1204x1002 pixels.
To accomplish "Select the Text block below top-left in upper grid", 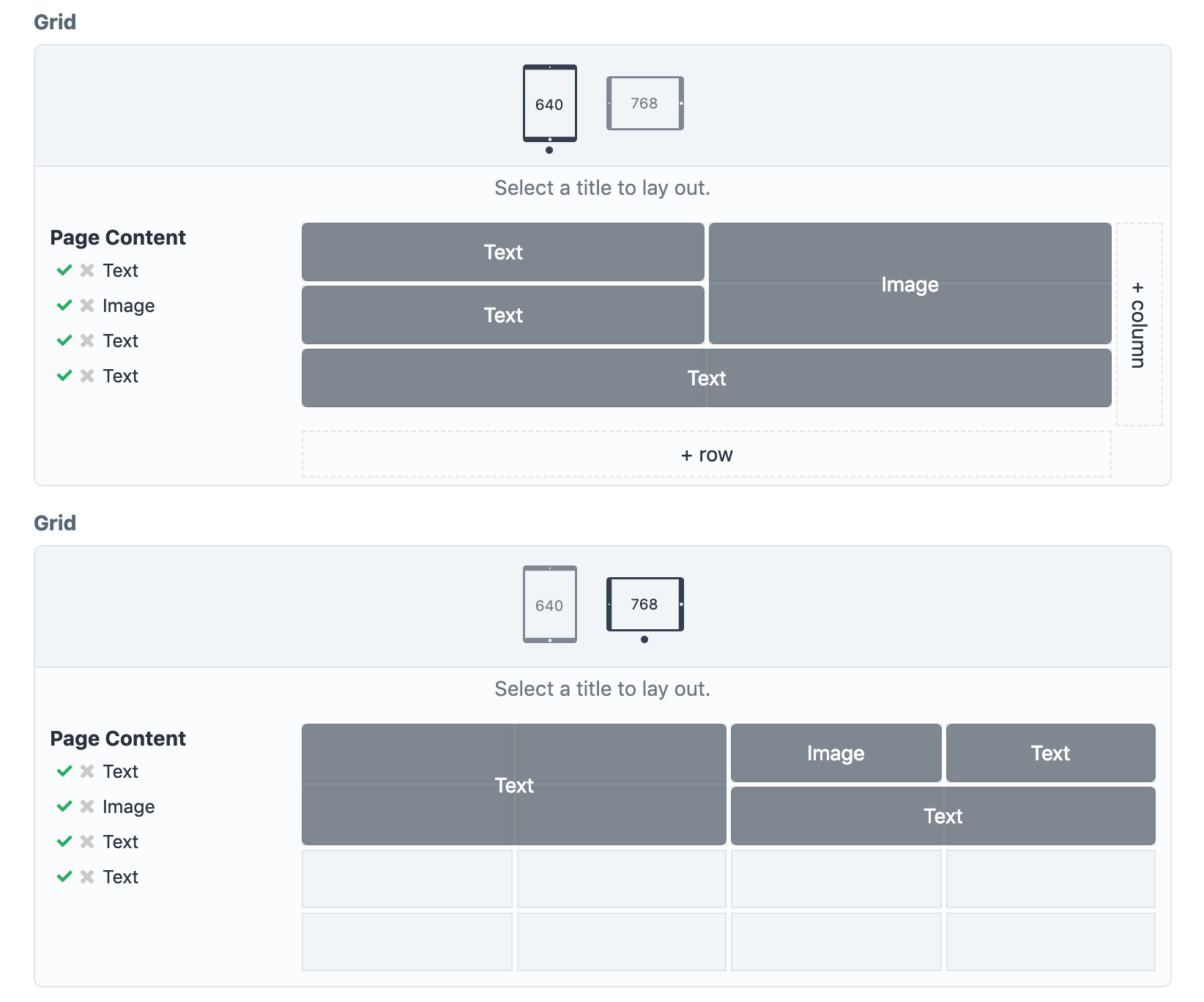I will (503, 315).
